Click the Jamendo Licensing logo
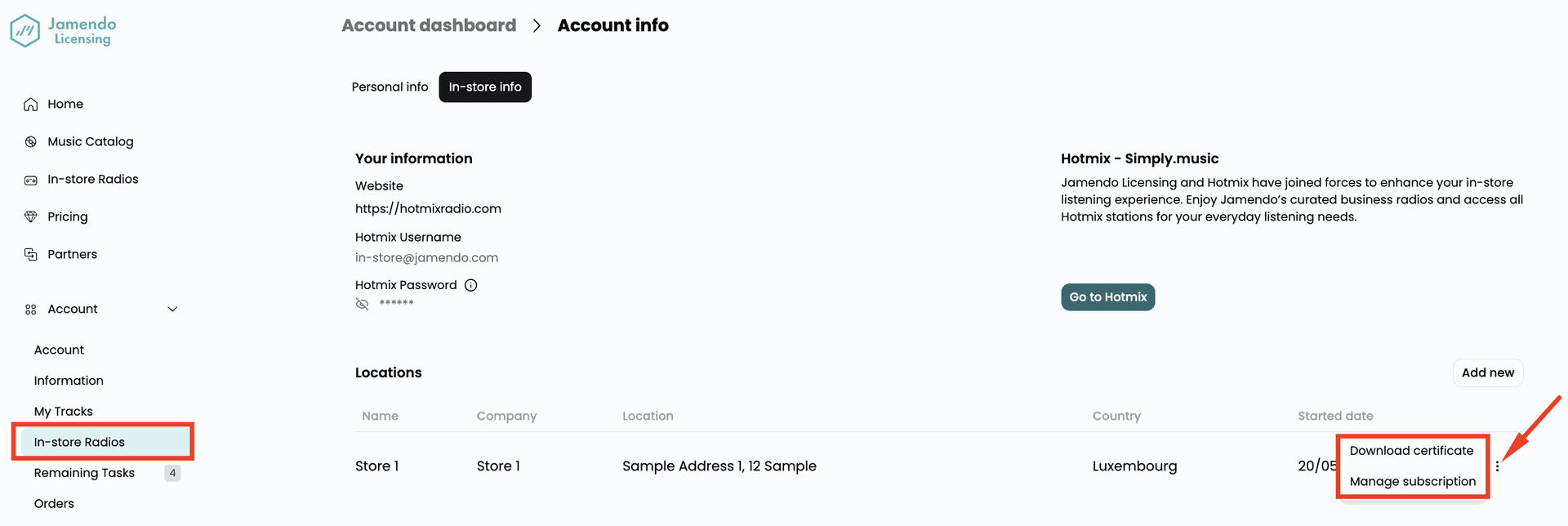This screenshot has width=1568, height=526. click(x=63, y=31)
